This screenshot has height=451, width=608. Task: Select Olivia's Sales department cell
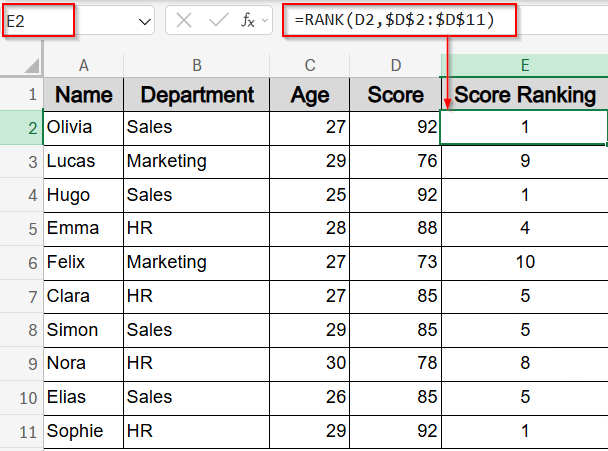click(x=197, y=128)
